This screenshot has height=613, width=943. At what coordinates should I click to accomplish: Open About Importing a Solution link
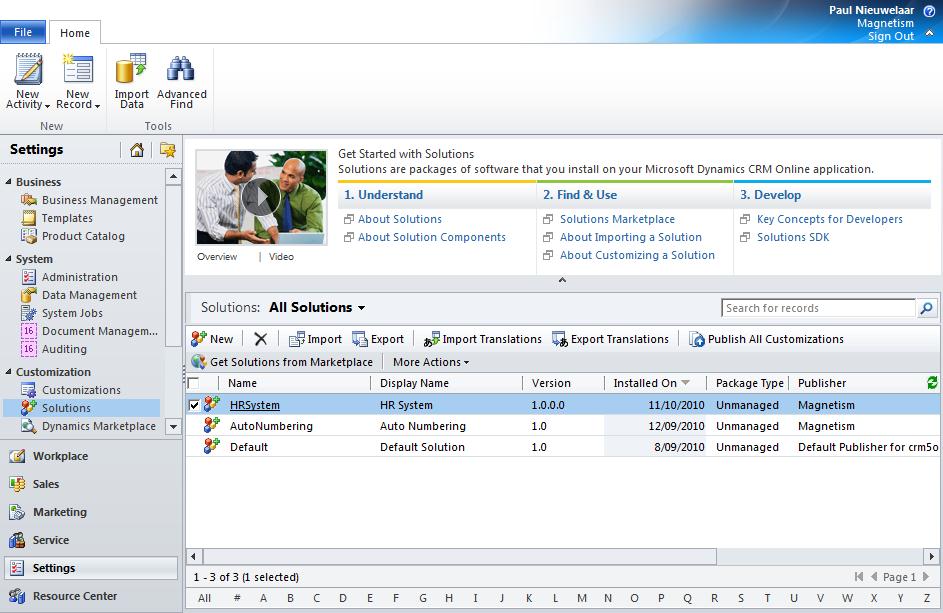630,237
